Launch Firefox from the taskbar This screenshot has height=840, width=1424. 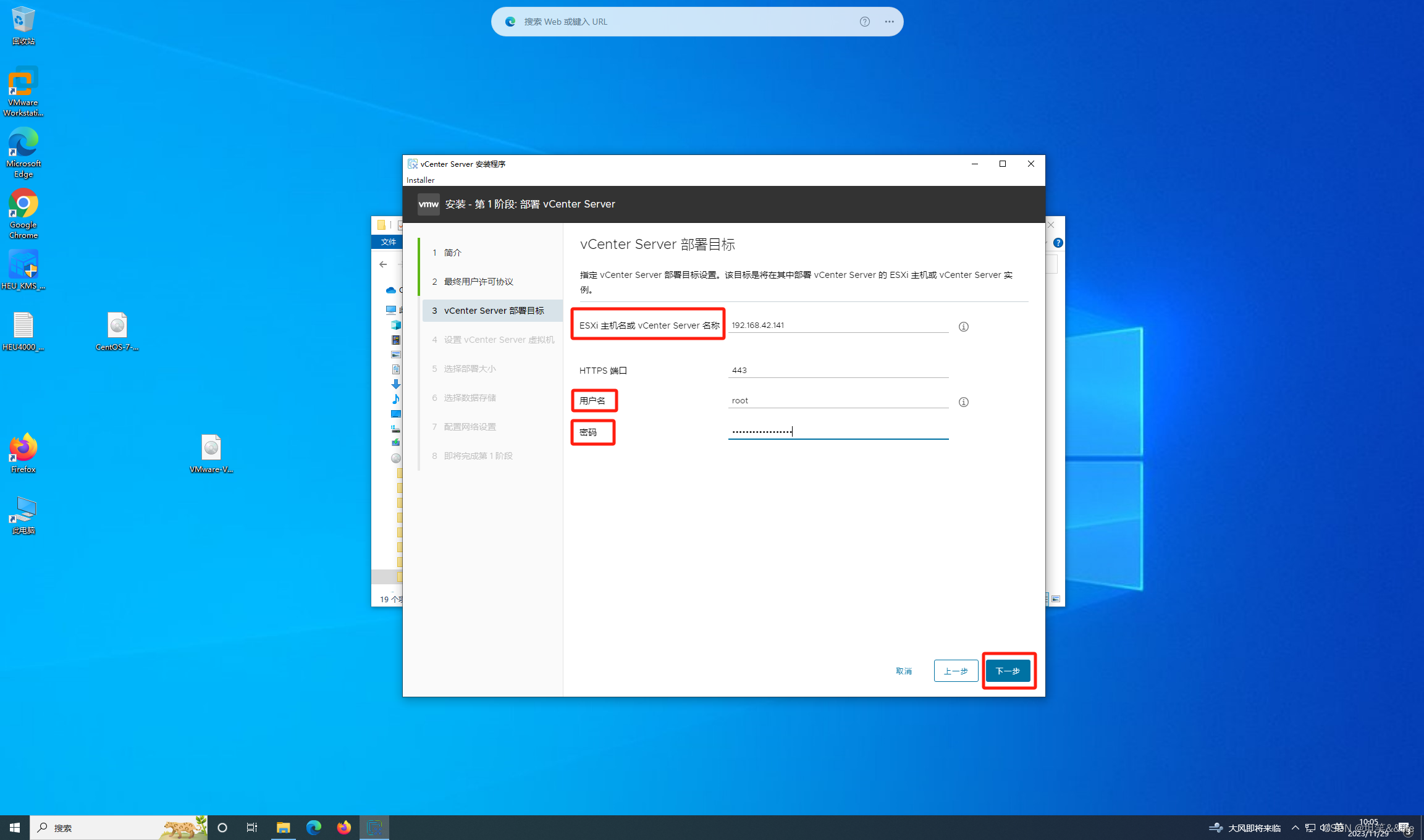344,828
